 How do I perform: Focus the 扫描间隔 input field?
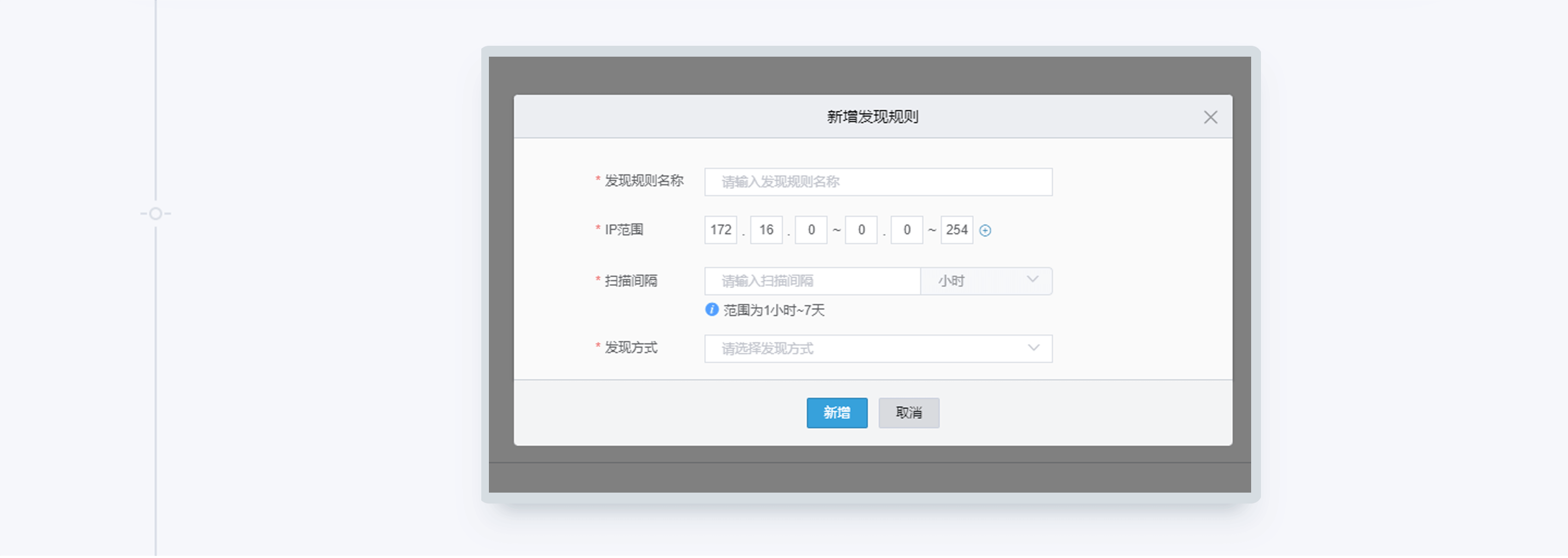(x=812, y=281)
